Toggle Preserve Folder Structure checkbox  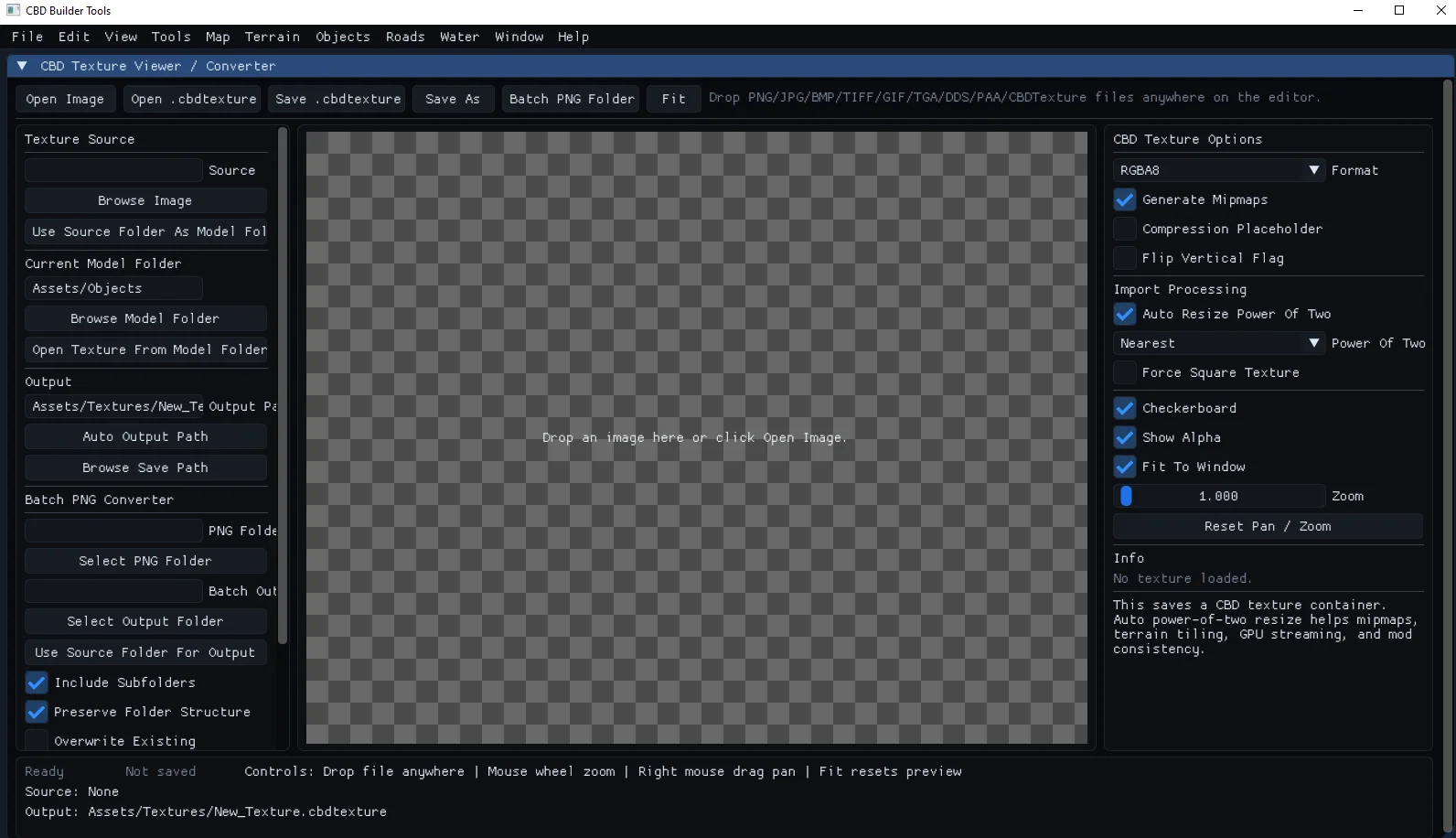[37, 712]
